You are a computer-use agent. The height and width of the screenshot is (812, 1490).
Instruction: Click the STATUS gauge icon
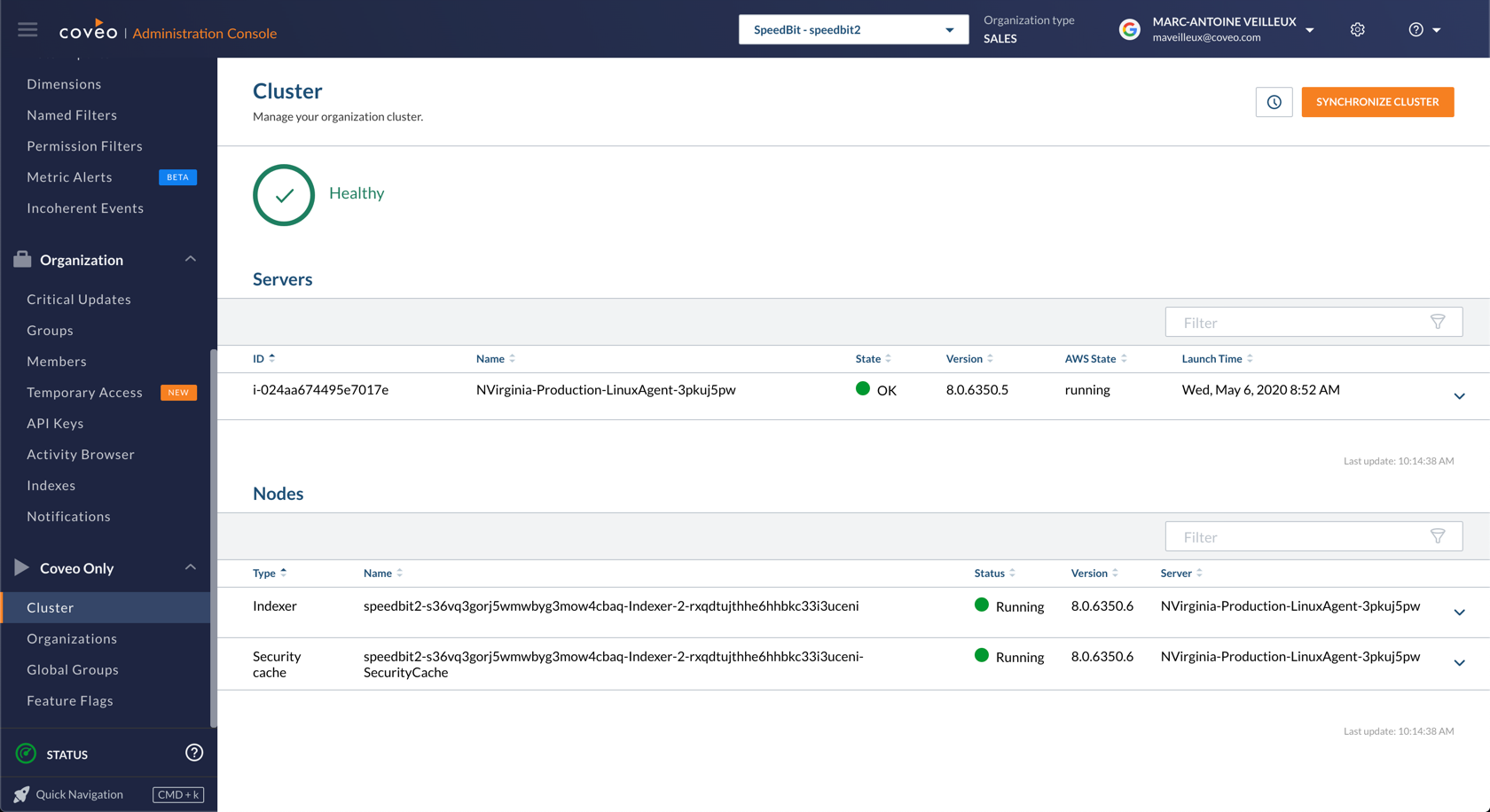[27, 753]
